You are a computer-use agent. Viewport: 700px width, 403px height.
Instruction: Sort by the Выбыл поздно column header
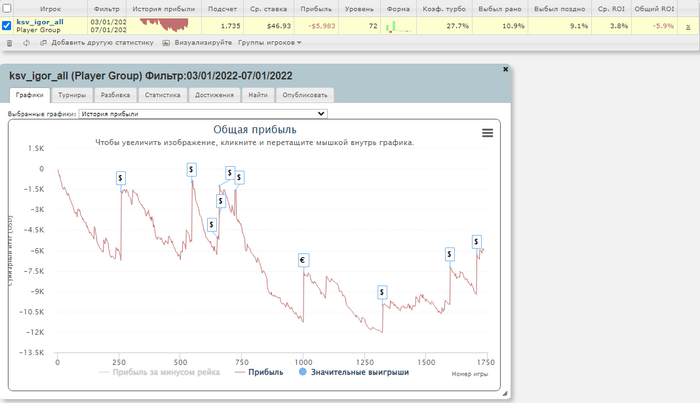pyautogui.click(x=559, y=8)
